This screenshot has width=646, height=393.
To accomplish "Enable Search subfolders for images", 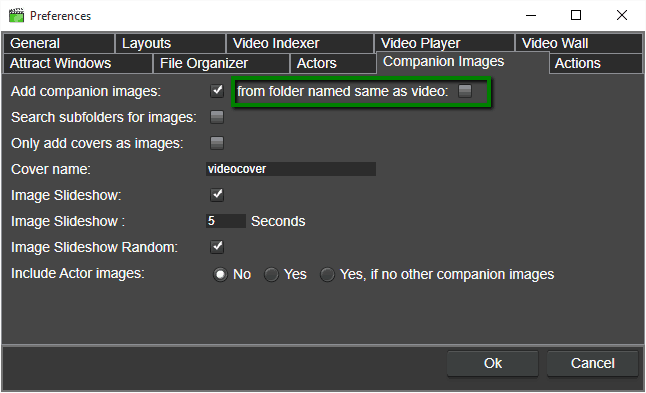I will coord(217,117).
